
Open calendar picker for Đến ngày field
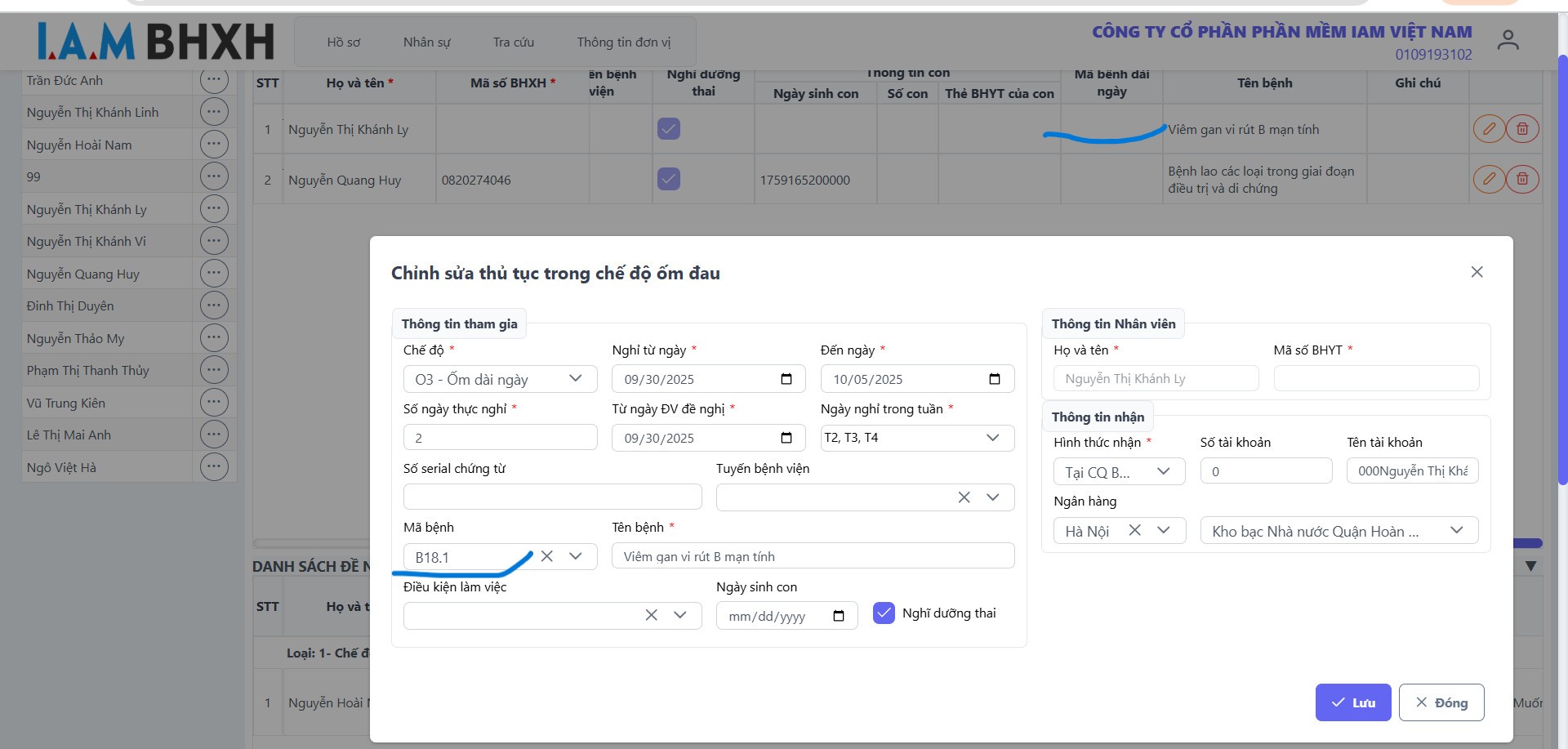click(x=995, y=379)
